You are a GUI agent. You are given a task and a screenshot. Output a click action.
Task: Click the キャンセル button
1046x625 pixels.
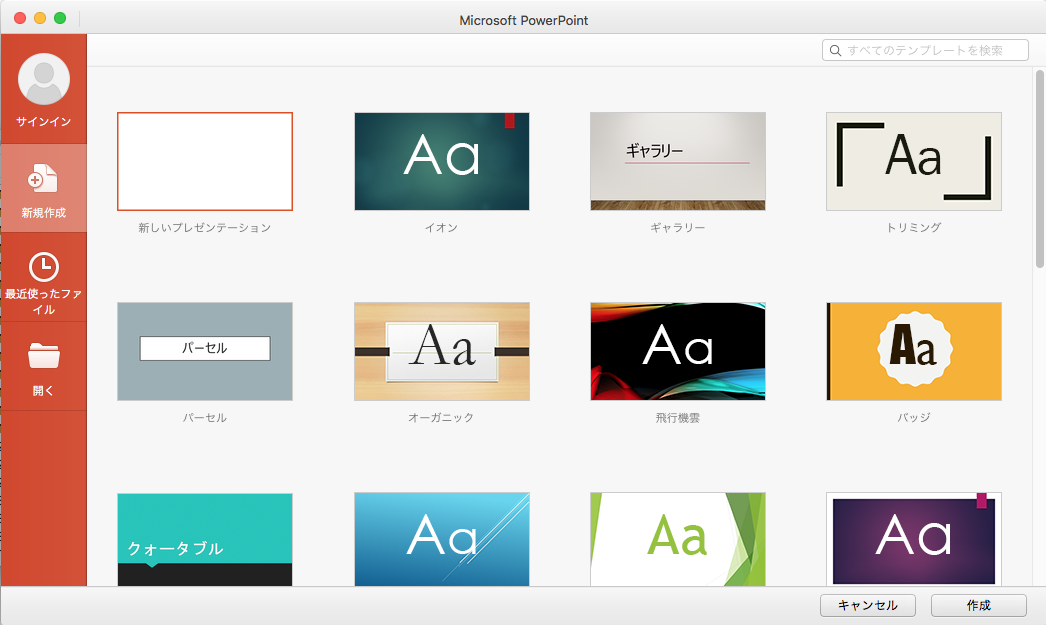(x=868, y=606)
